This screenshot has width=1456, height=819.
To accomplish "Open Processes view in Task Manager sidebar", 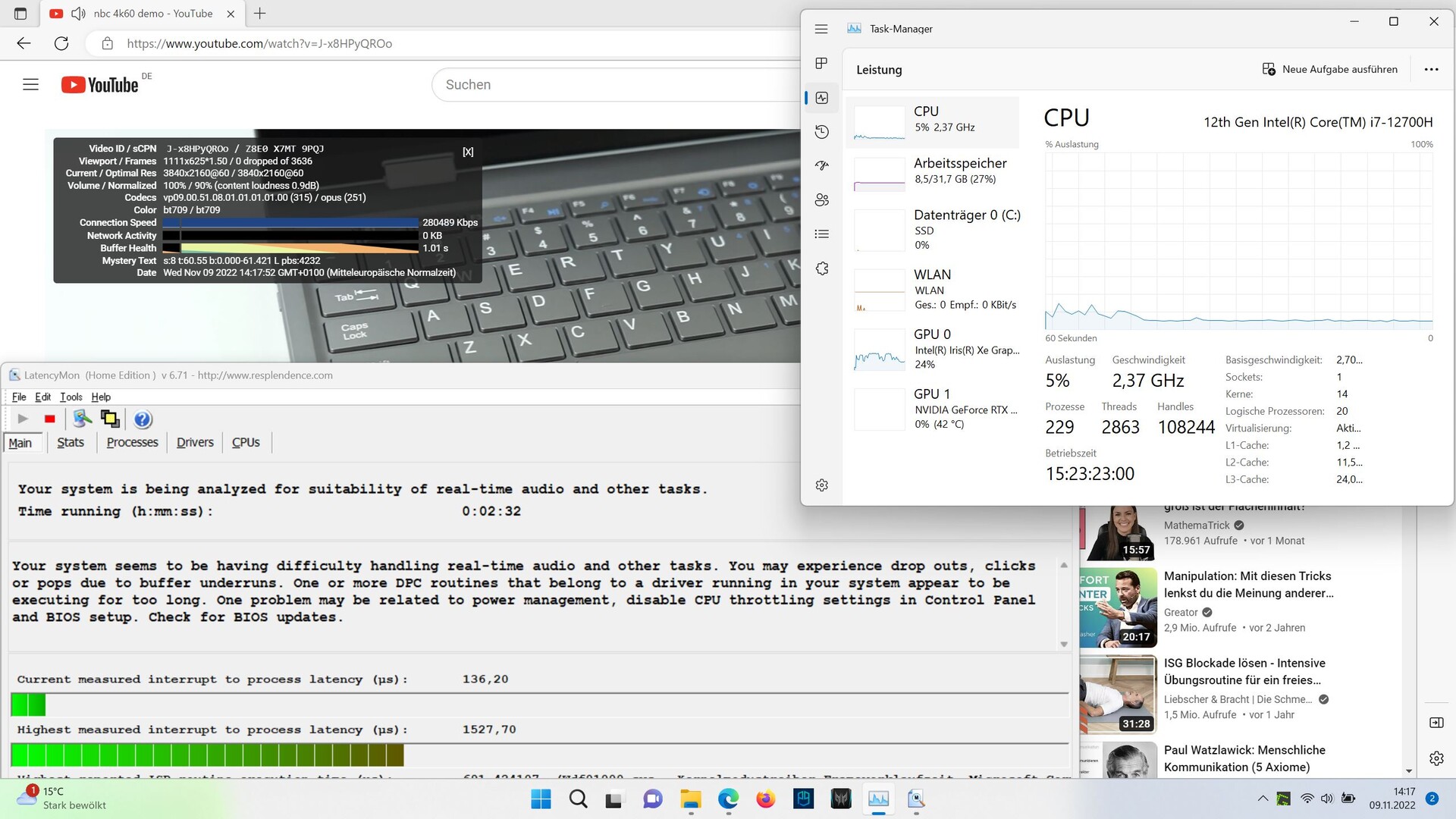I will tap(821, 64).
